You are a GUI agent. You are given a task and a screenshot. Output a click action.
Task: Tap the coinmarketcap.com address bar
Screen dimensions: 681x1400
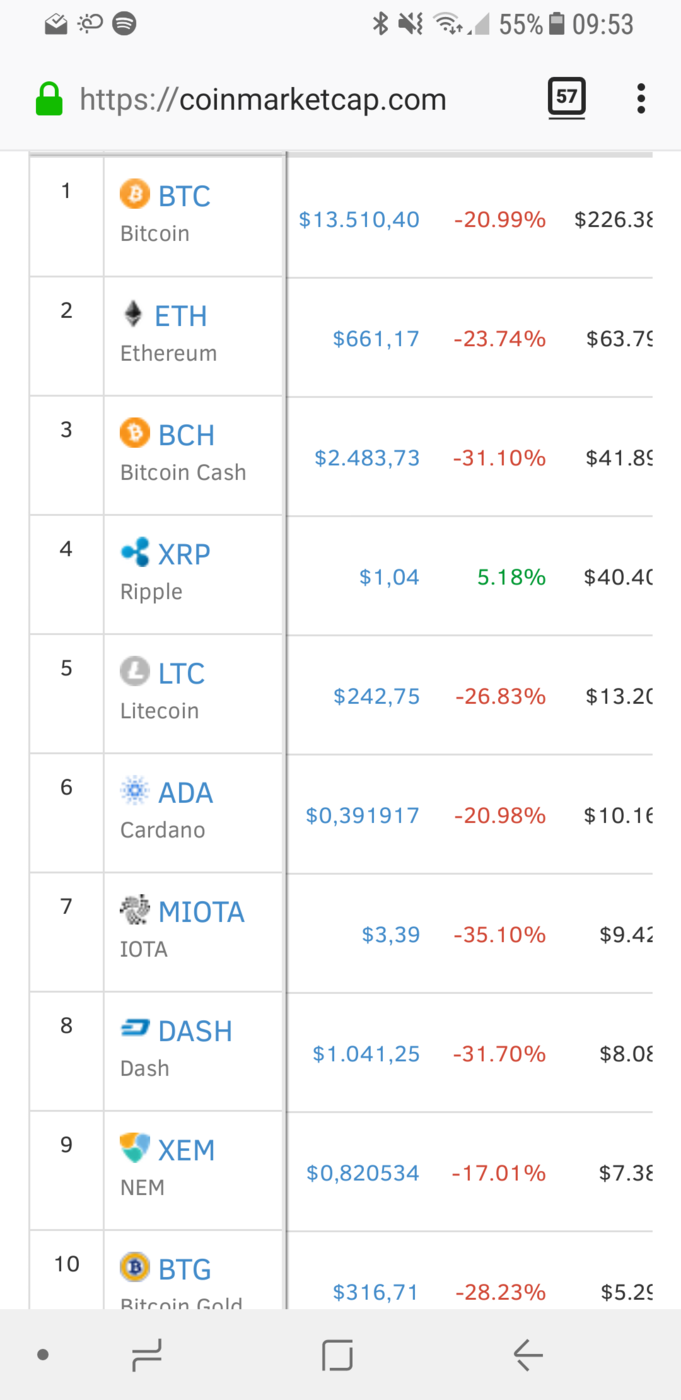coord(263,99)
